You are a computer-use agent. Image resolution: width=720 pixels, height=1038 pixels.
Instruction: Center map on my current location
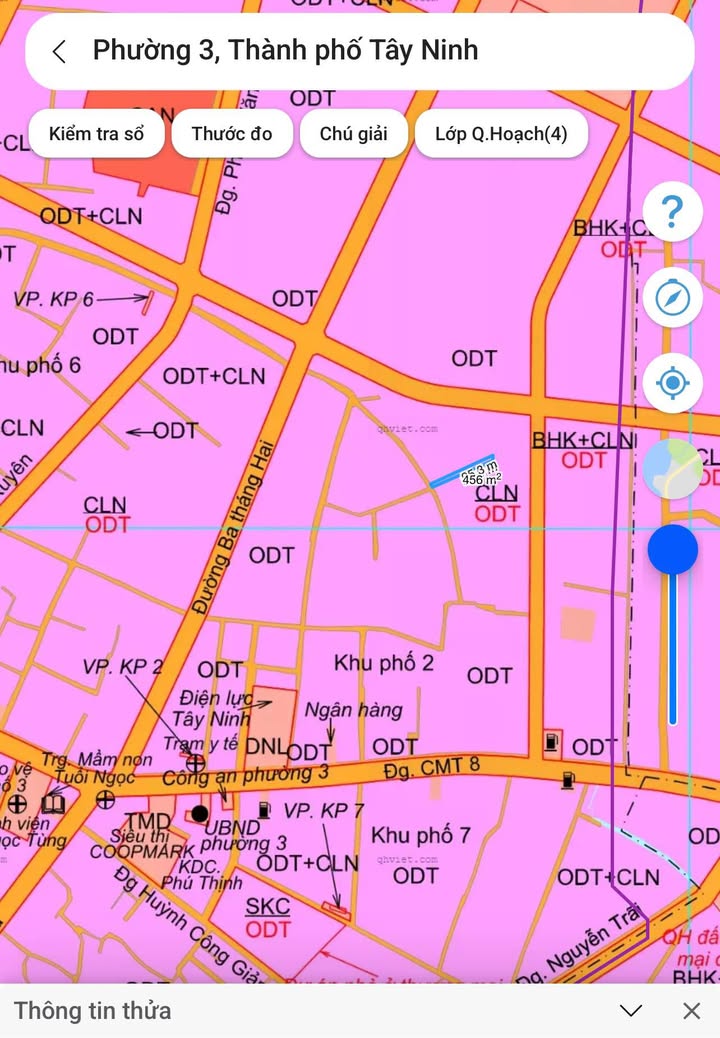point(672,383)
